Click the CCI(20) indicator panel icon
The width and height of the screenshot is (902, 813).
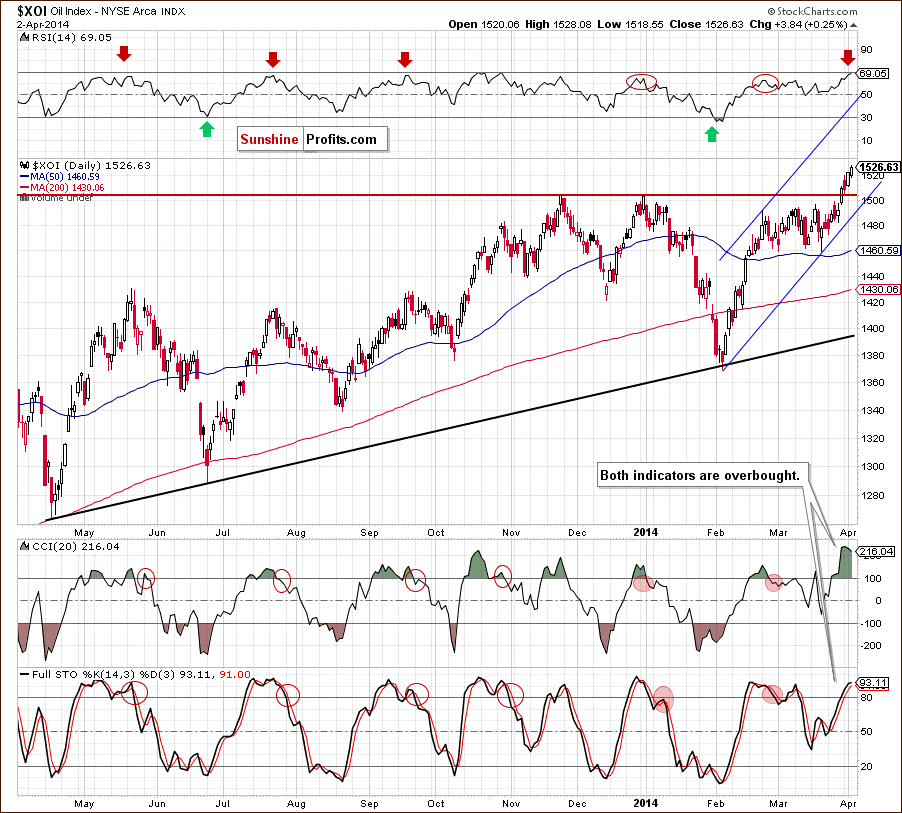[x=24, y=546]
